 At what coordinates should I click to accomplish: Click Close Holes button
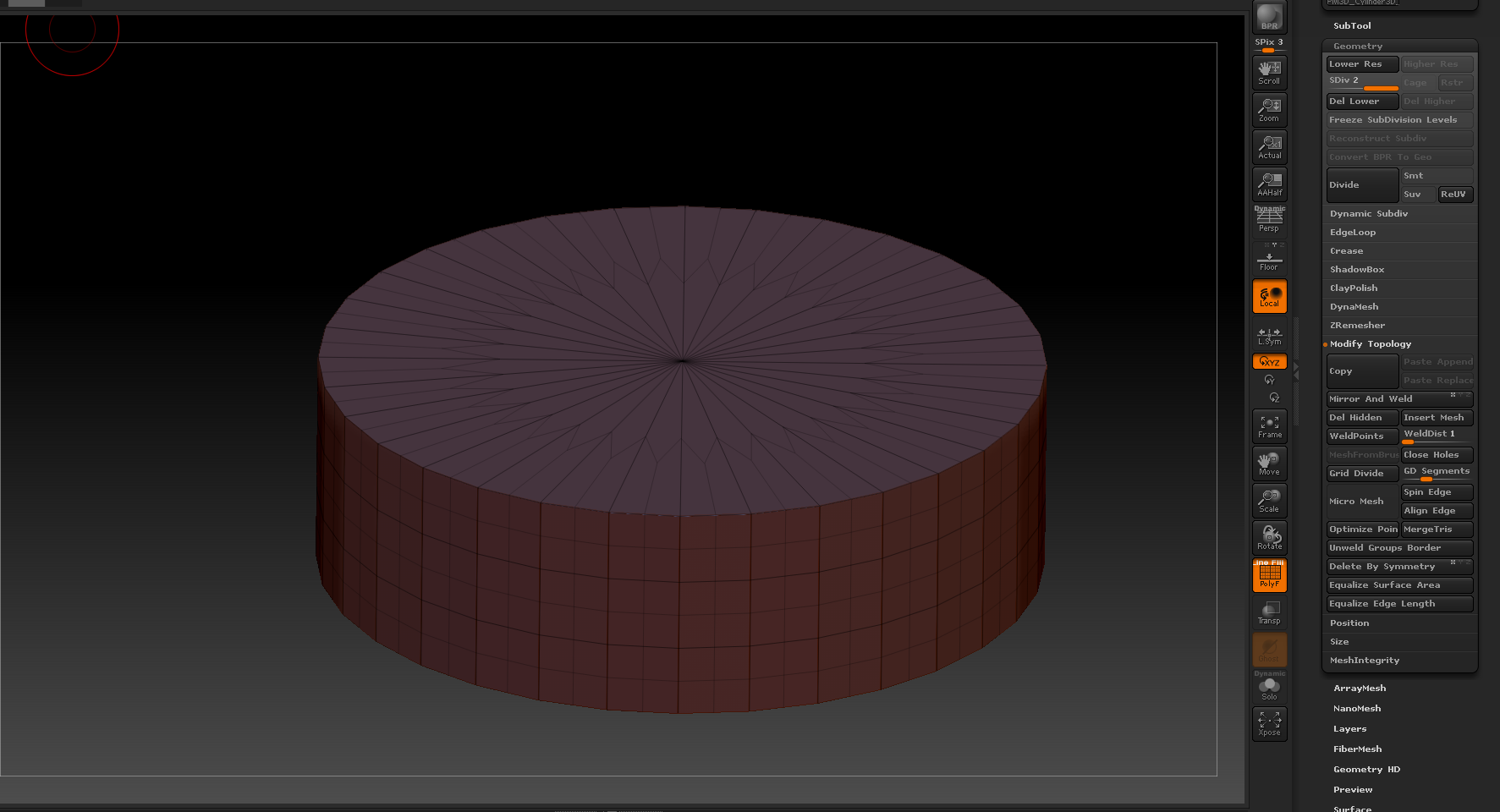click(1437, 455)
